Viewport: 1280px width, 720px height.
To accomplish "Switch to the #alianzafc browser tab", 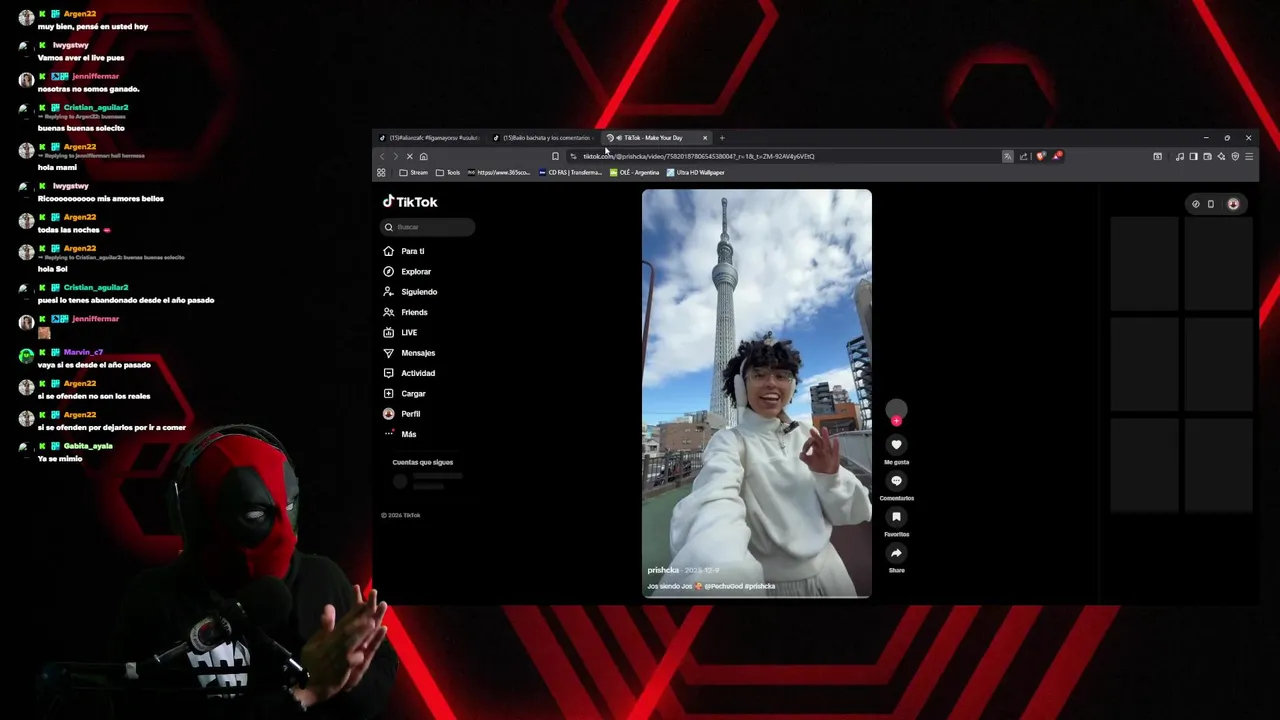I will click(x=430, y=138).
